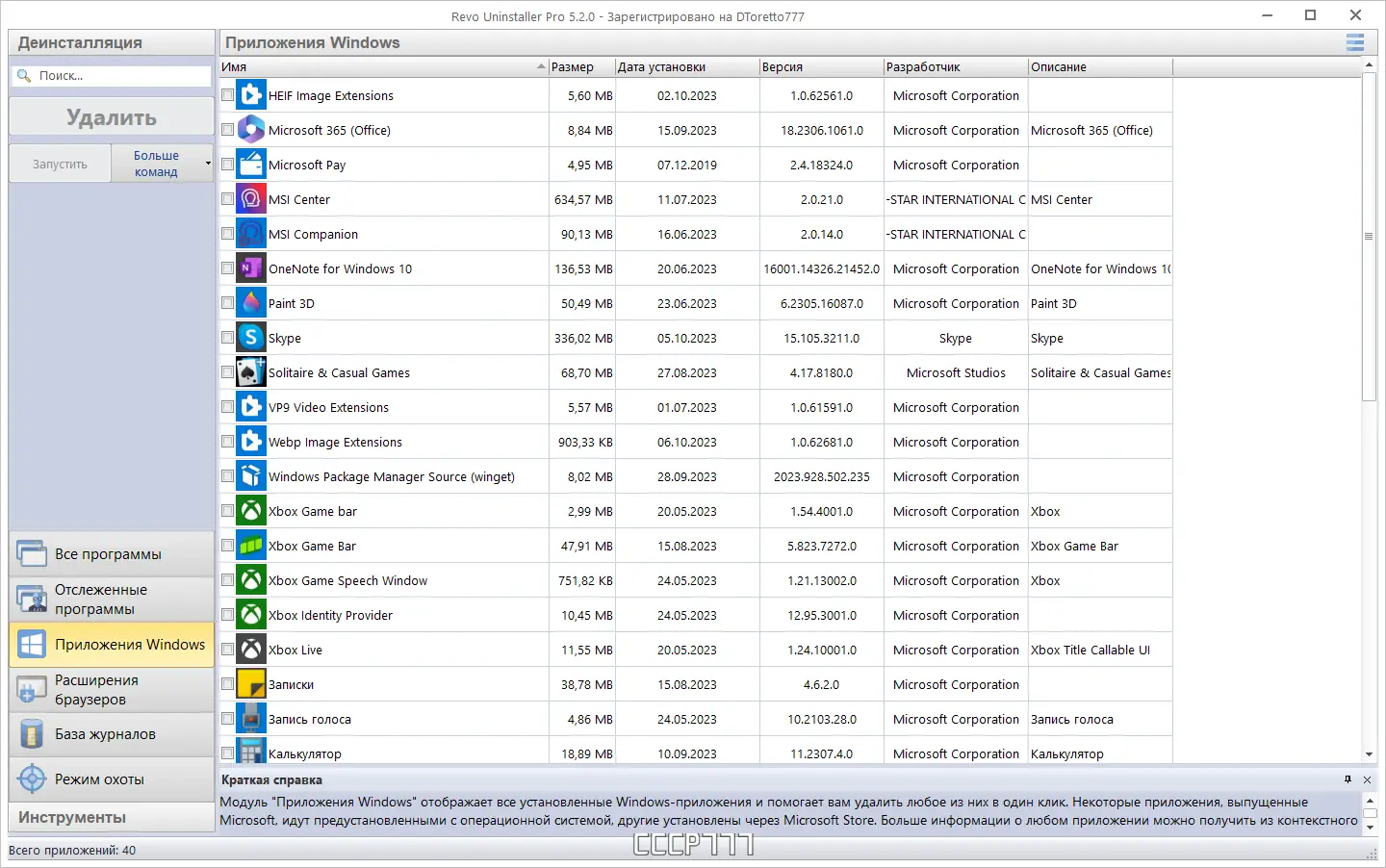1386x868 pixels.
Task: Click the Microsoft 365 (Office) icon
Action: click(251, 130)
